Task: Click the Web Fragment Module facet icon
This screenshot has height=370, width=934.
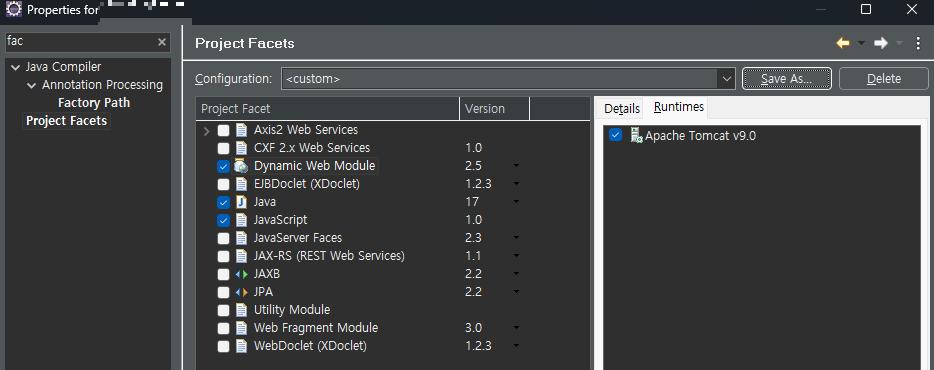Action: point(241,328)
